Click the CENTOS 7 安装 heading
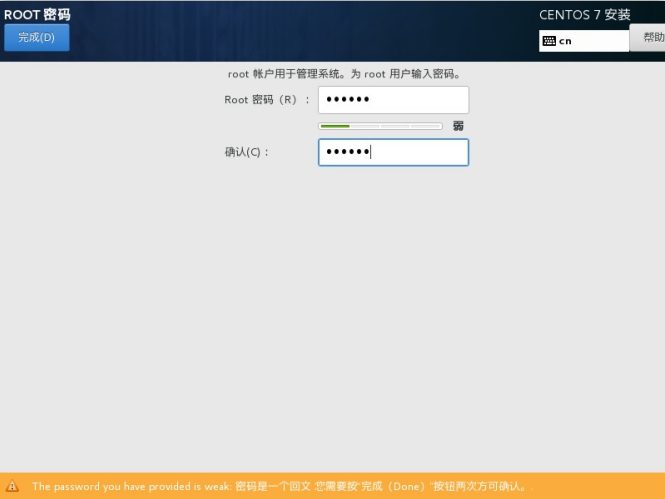The width and height of the screenshot is (665, 499). tap(584, 15)
